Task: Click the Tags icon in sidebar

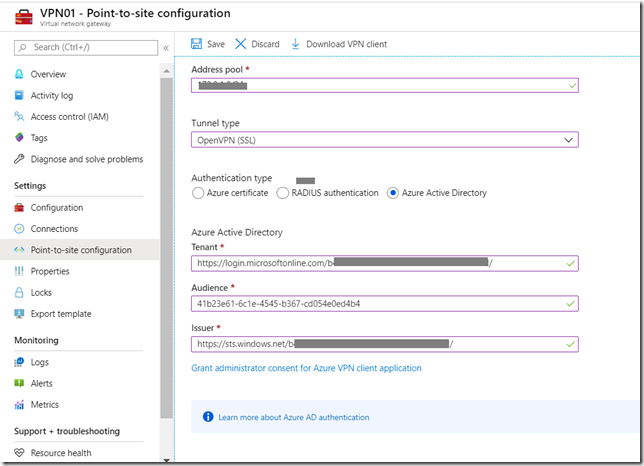Action: [x=19, y=138]
